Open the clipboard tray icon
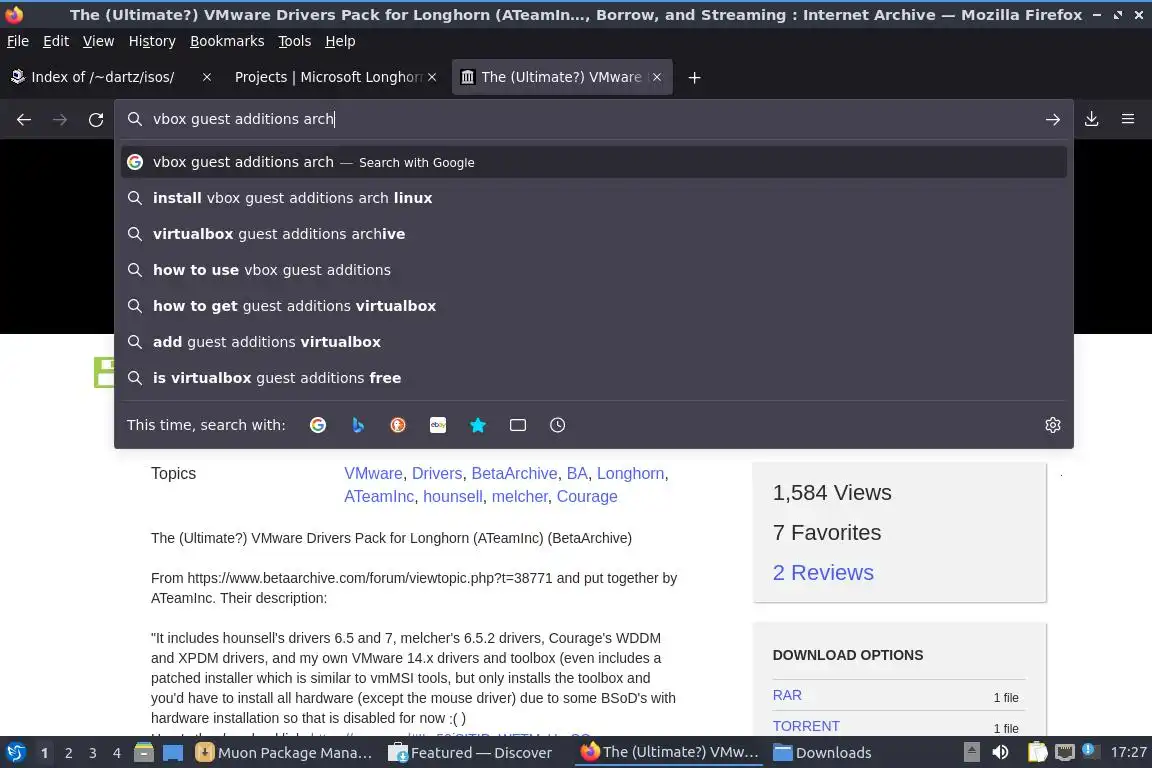This screenshot has width=1152, height=768. point(1037,753)
